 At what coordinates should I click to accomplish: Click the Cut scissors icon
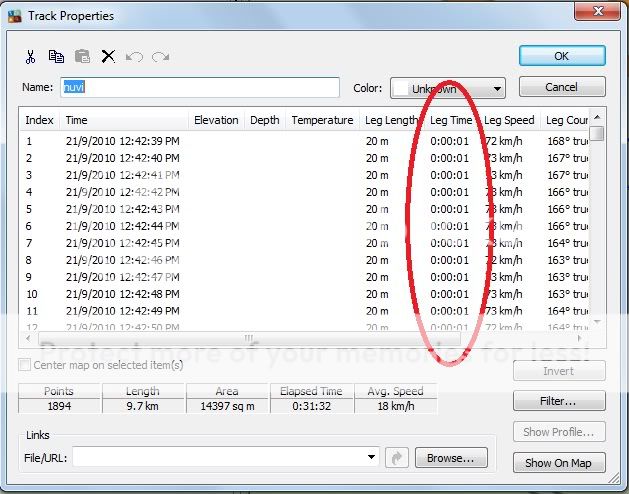31,57
